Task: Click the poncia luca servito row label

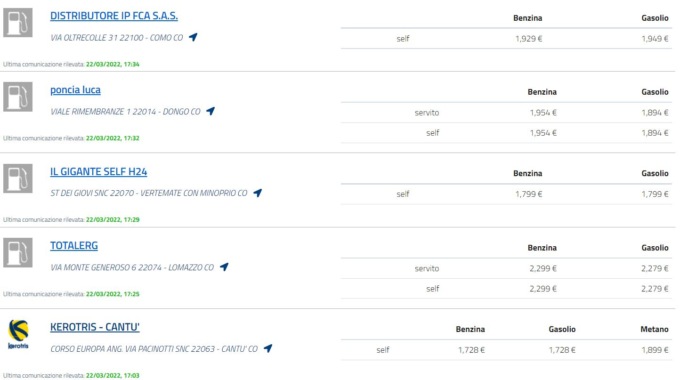Action: pos(427,113)
